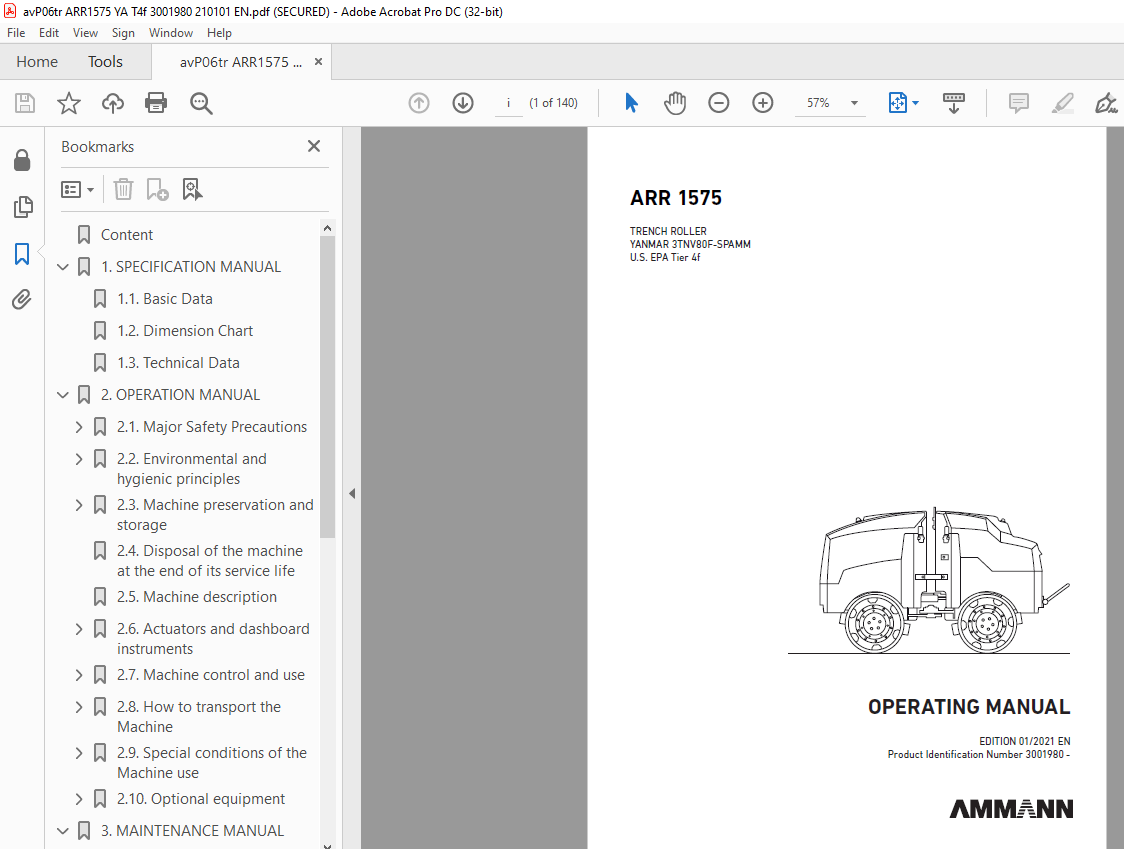Open 2.5. Machine description bookmark
Viewport: 1124px width, 849px height.
[197, 597]
